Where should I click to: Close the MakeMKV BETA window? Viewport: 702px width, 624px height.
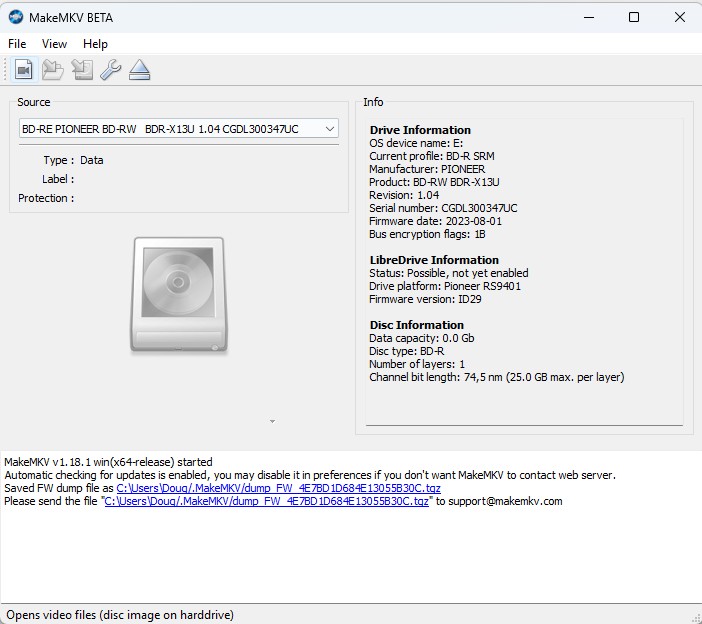click(x=679, y=17)
